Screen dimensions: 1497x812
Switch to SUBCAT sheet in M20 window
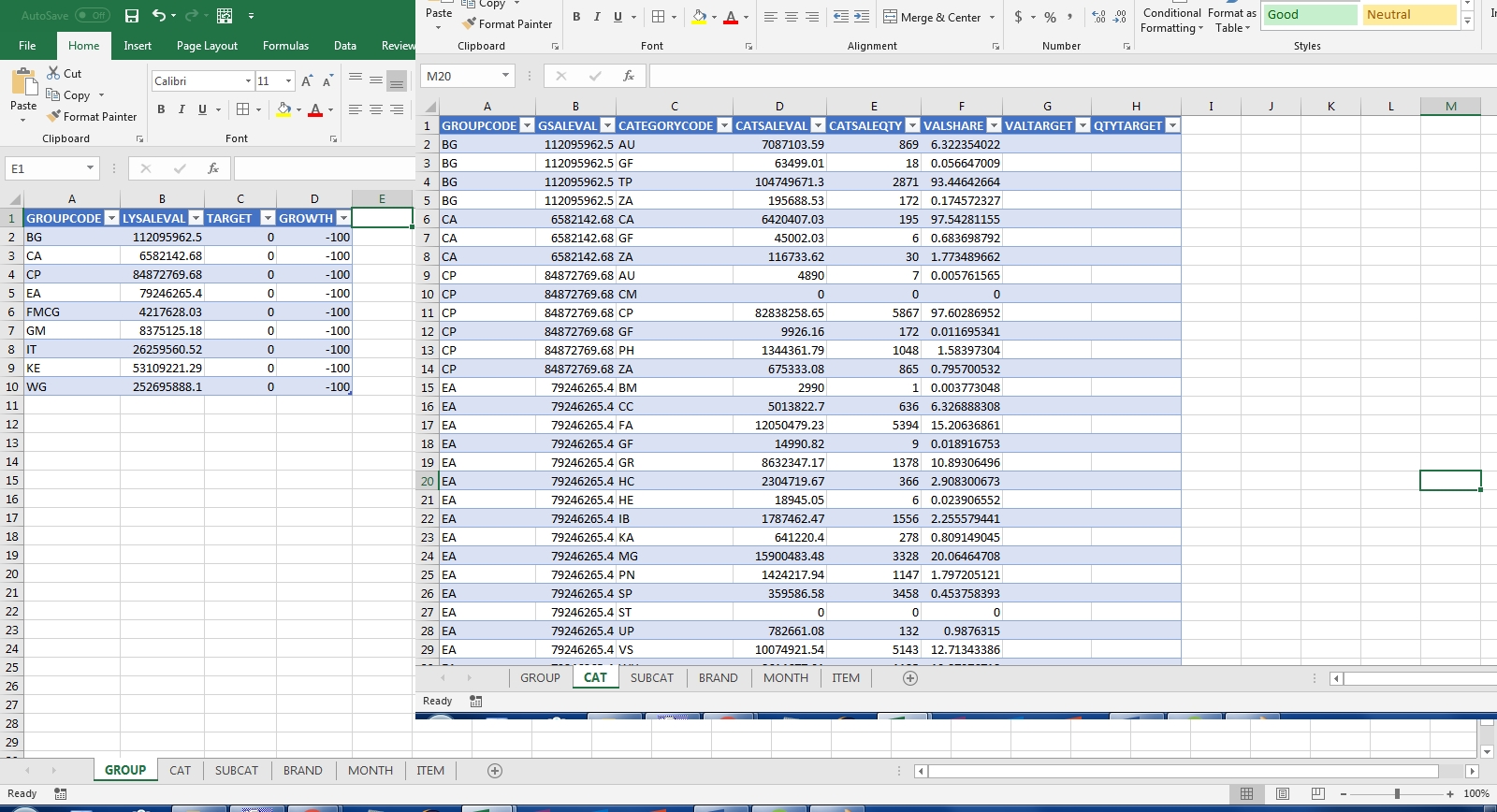pos(652,678)
